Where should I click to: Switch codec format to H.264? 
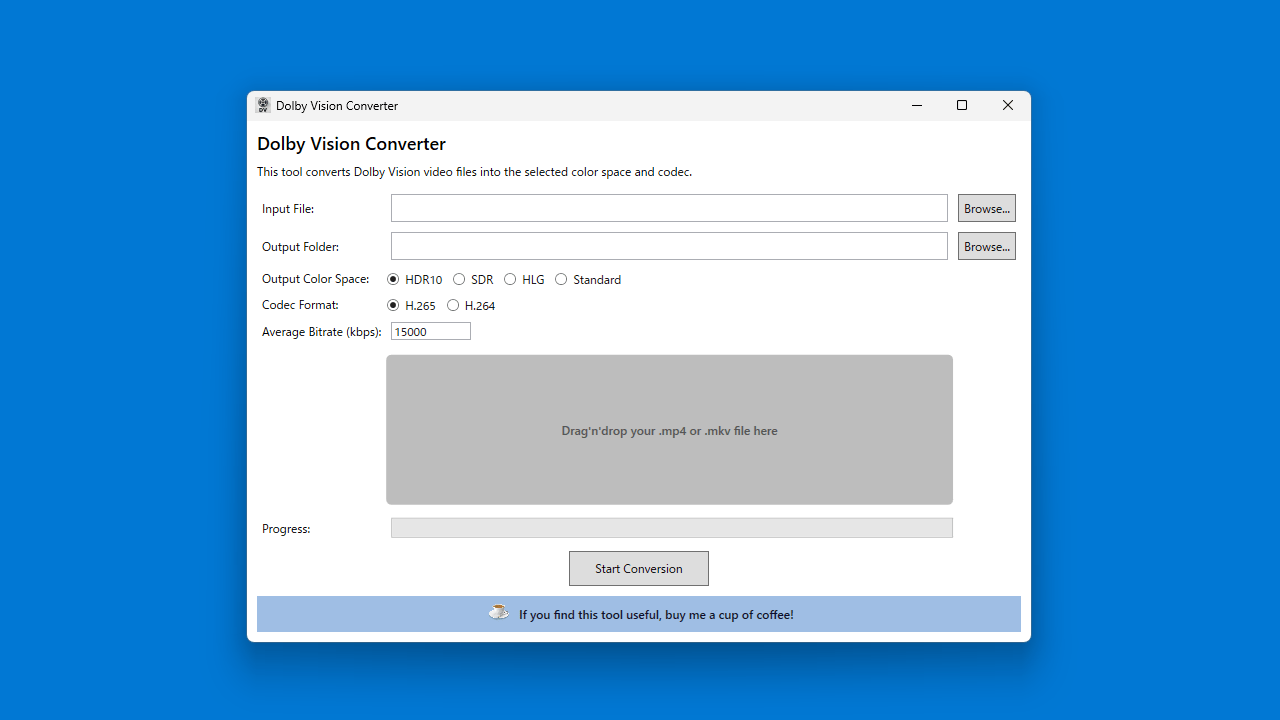pyautogui.click(x=471, y=306)
